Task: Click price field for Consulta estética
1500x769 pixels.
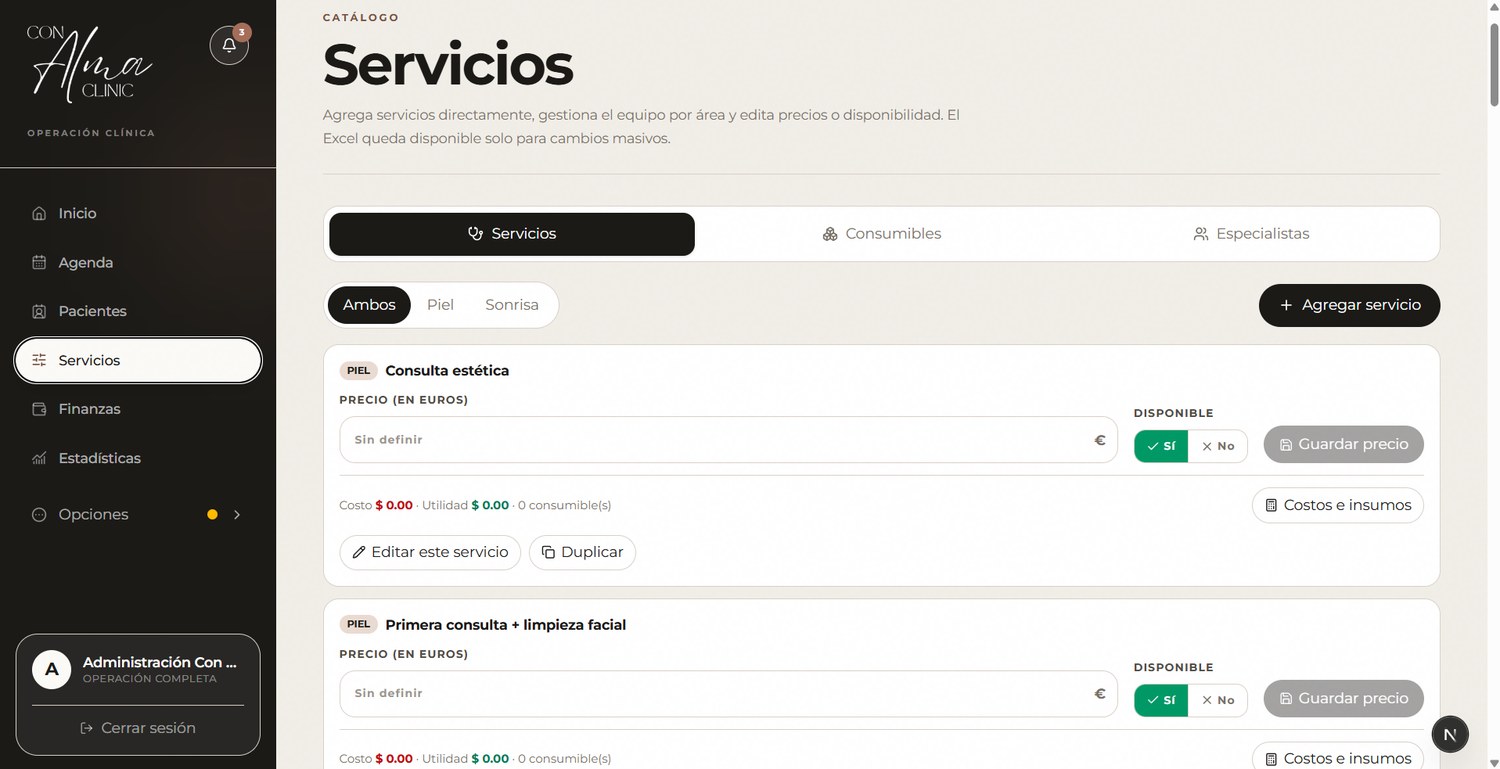Action: pyautogui.click(x=728, y=439)
